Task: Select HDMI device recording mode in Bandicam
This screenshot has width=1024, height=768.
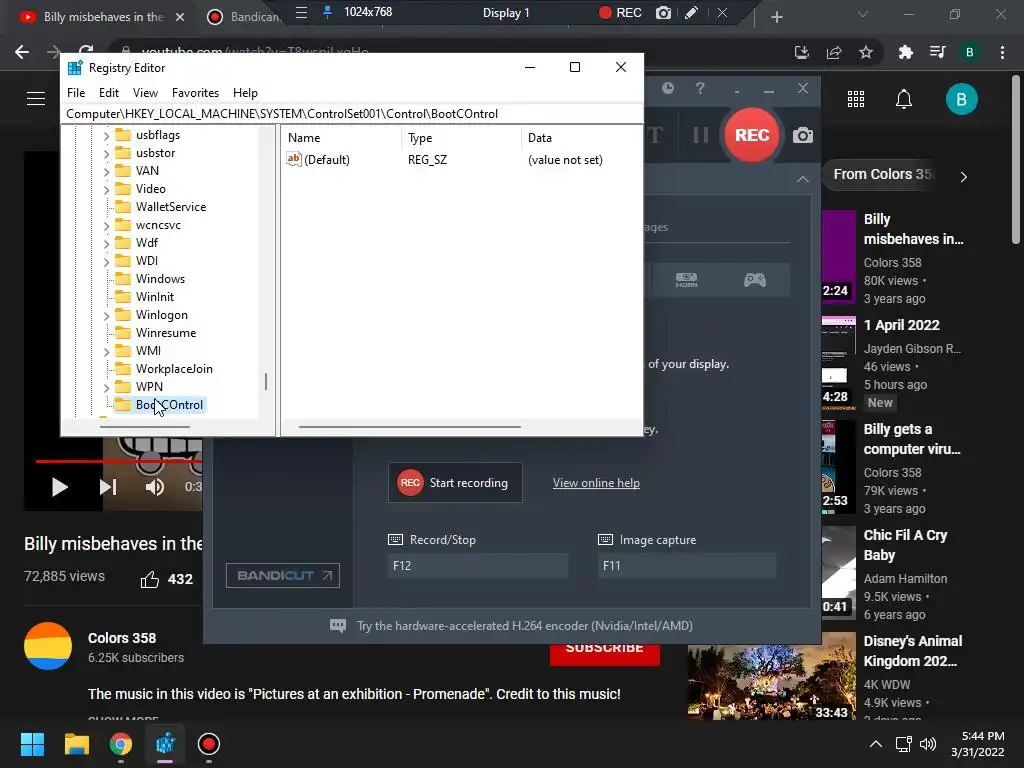Action: point(686,280)
